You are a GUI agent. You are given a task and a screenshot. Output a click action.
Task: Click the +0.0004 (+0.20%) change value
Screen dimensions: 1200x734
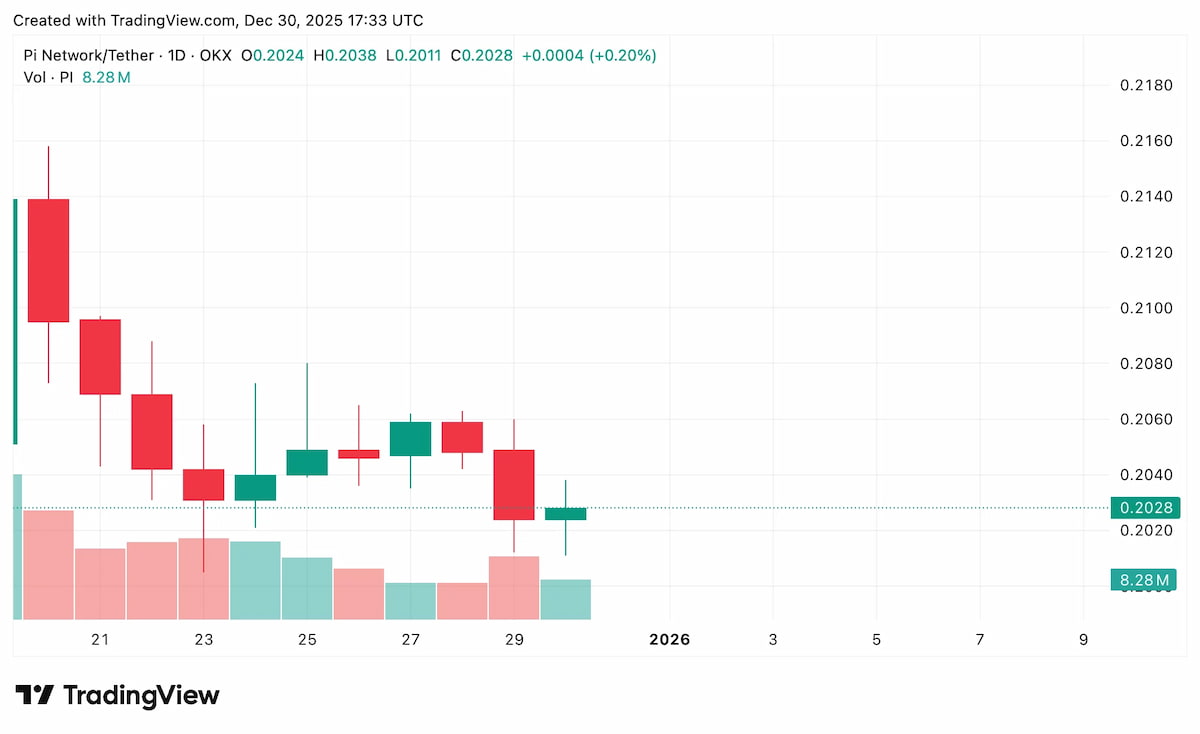click(592, 56)
